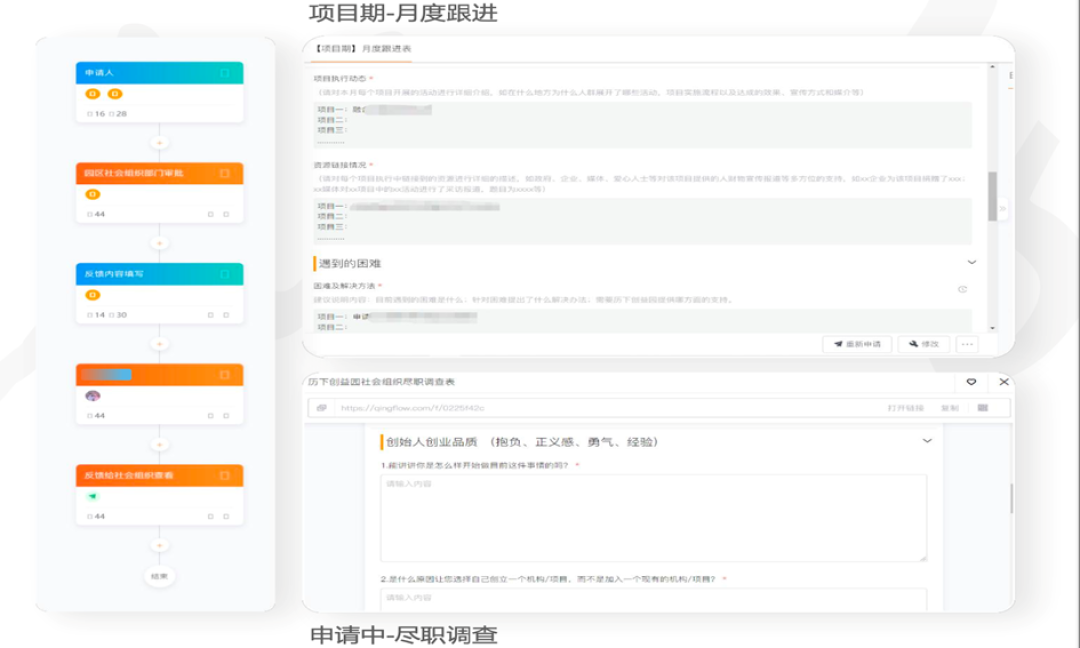This screenshot has height=648, width=1080.
Task: Click 打开链接 in the URL bar
Action: [905, 408]
